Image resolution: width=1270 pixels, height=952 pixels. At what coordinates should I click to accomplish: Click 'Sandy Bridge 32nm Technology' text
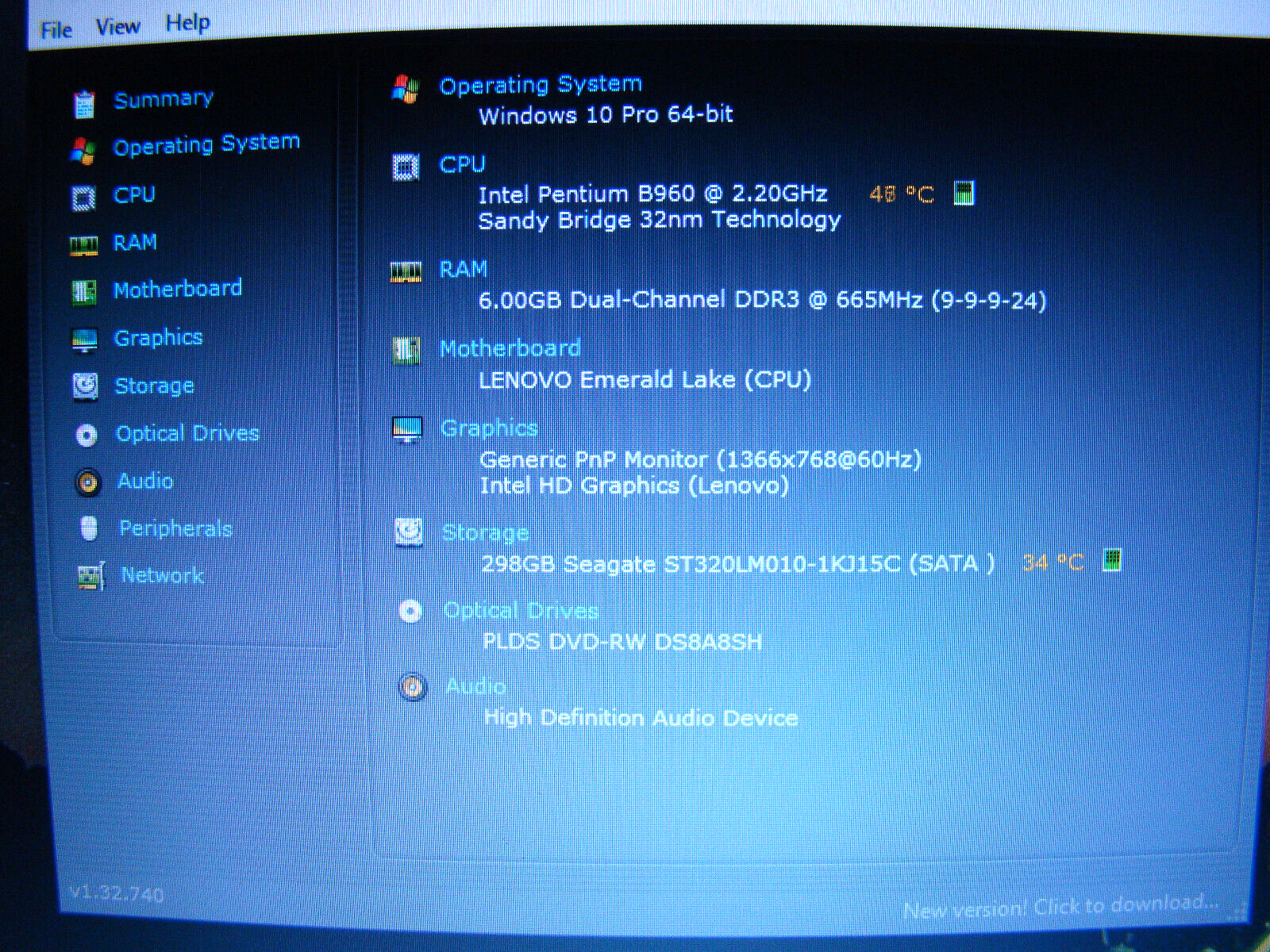pos(660,219)
